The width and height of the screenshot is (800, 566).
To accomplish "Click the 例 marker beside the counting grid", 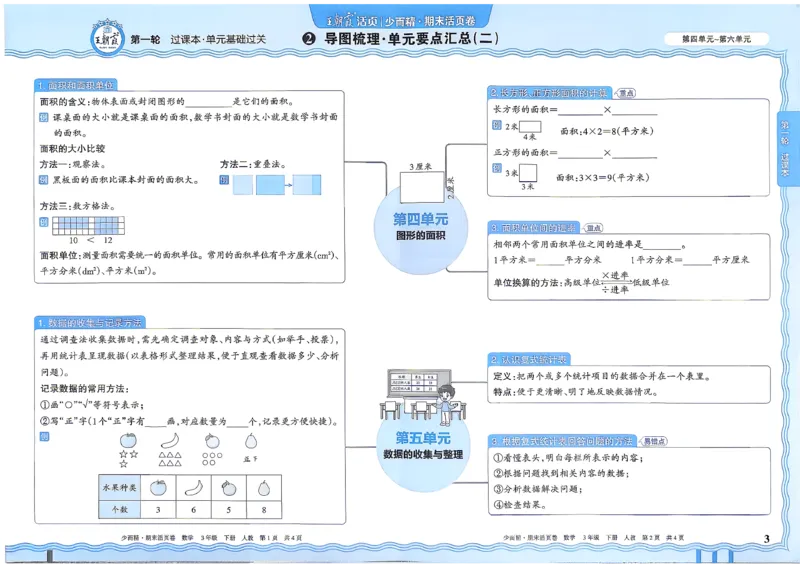I will click(x=44, y=222).
